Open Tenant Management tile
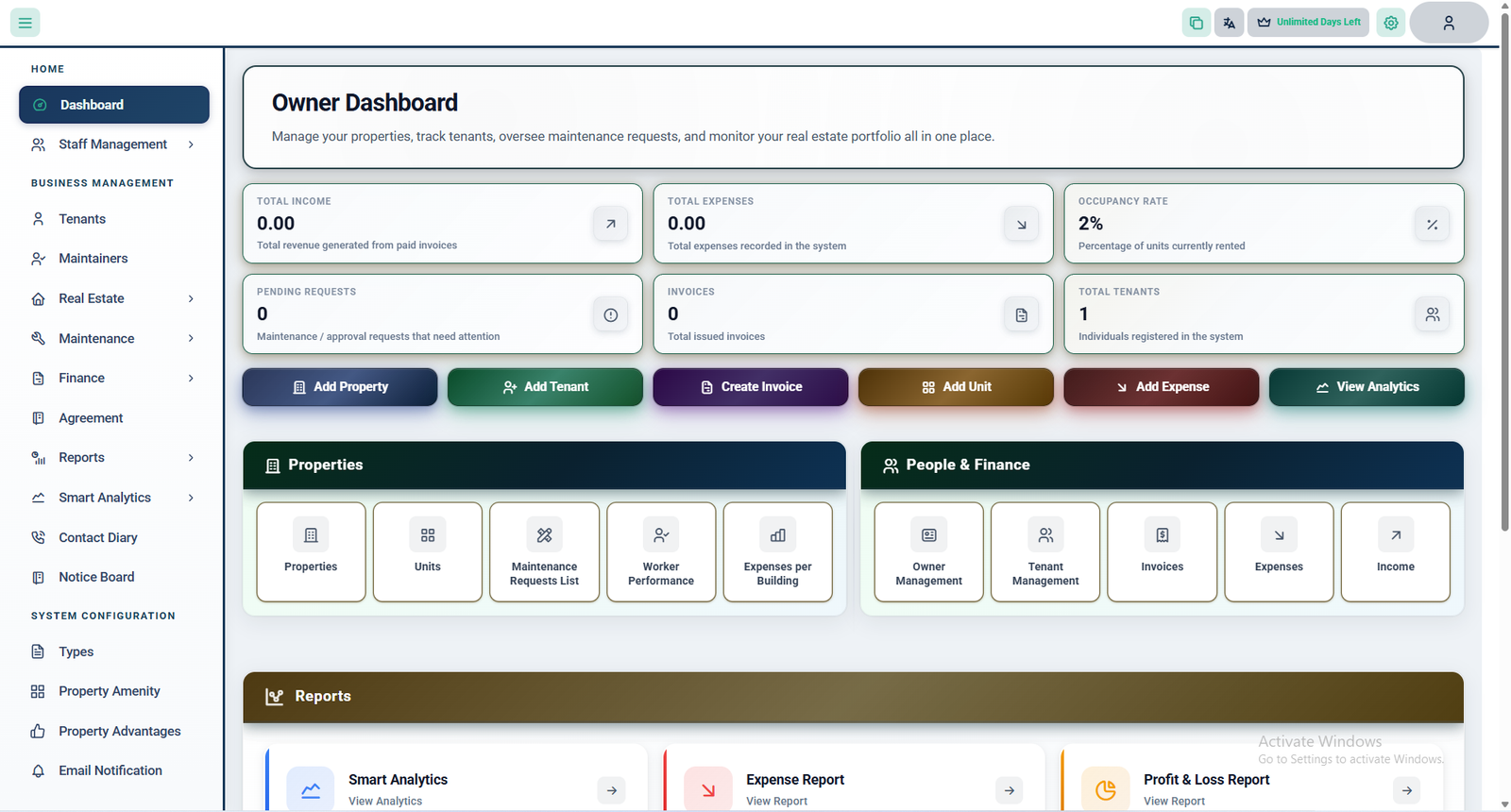This screenshot has width=1511, height=812. click(1045, 551)
